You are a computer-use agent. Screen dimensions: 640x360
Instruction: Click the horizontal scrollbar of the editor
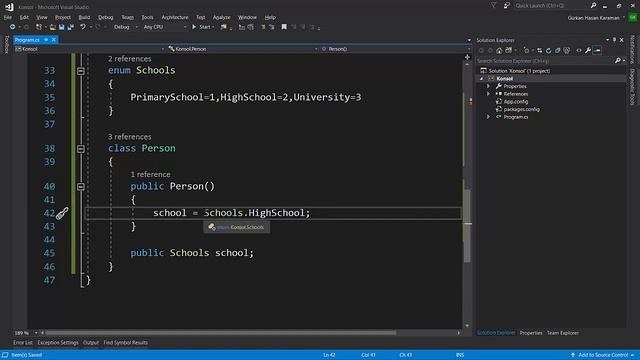[x=220, y=333]
